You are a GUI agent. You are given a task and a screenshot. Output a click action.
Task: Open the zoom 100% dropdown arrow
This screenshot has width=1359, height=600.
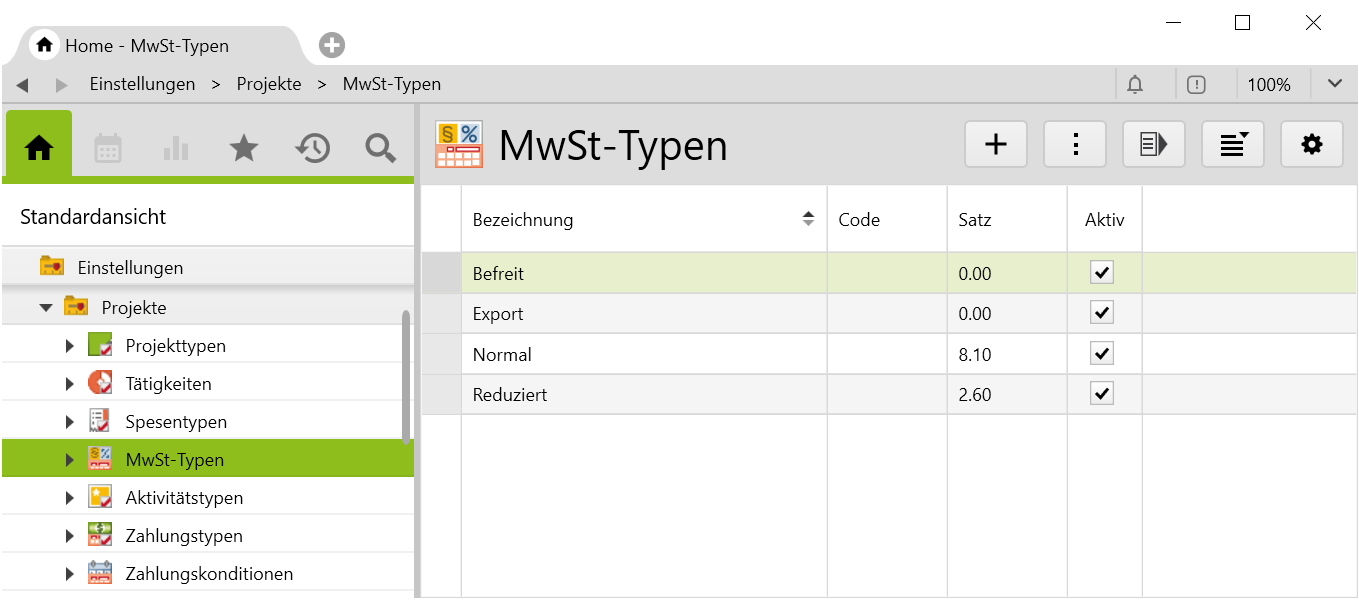pyautogui.click(x=1334, y=84)
